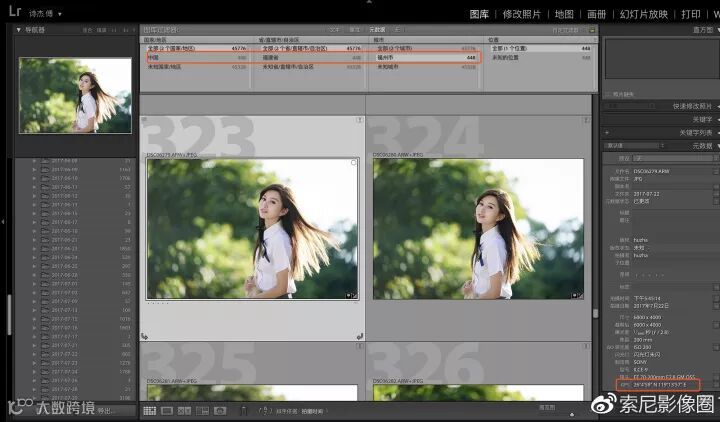Filter by country 中国
The height and width of the screenshot is (422, 720).
pos(197,57)
